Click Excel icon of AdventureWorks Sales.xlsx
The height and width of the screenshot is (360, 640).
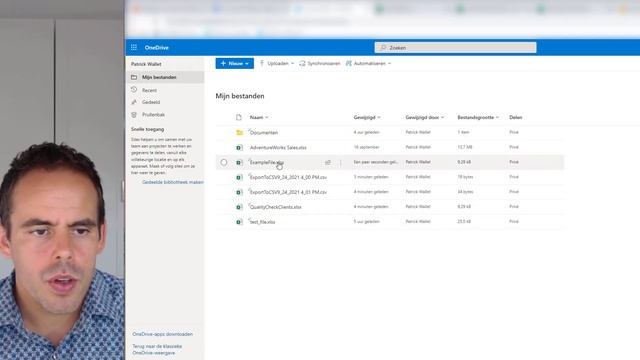click(240, 147)
